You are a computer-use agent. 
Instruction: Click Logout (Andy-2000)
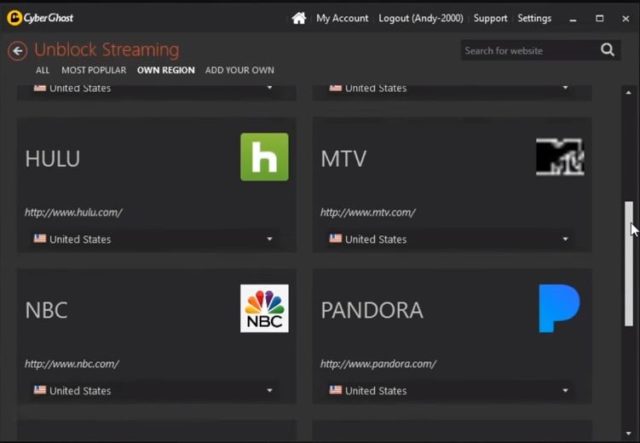coord(421,18)
